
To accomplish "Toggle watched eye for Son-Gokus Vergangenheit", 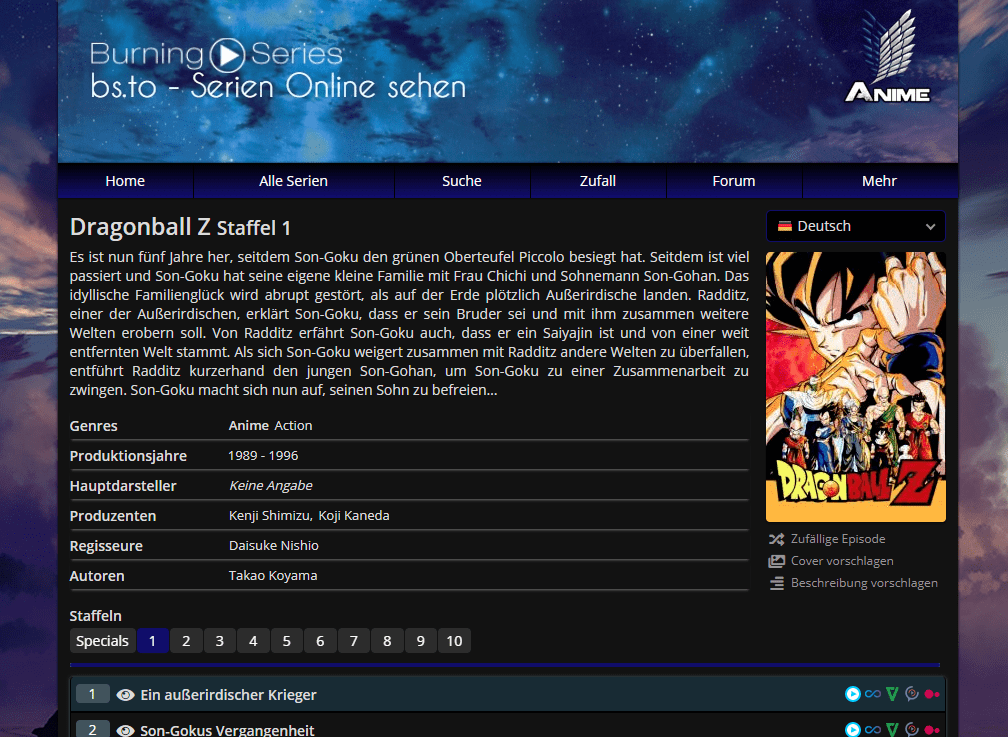I will (x=125, y=730).
